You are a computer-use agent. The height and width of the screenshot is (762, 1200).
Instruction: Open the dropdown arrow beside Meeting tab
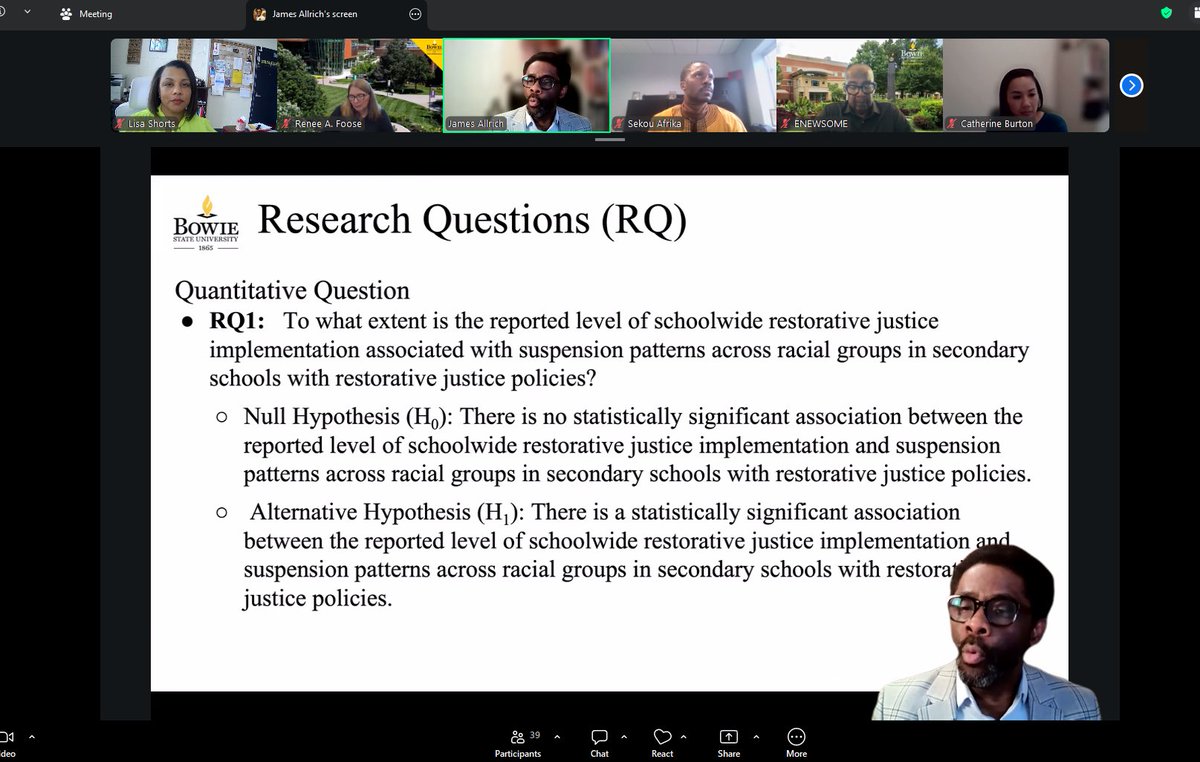point(26,13)
